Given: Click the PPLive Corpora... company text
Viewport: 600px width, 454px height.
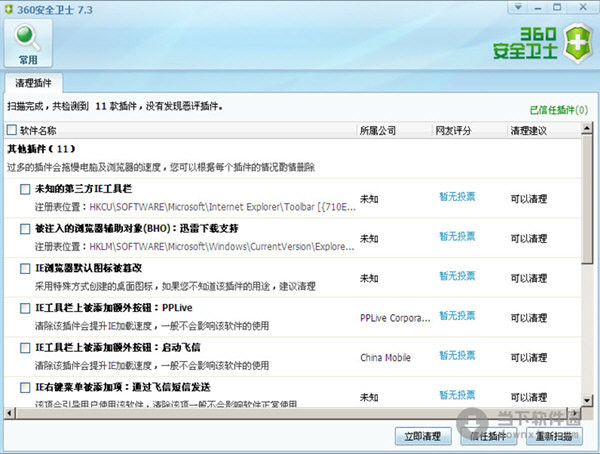Looking at the screenshot, I should tap(395, 318).
